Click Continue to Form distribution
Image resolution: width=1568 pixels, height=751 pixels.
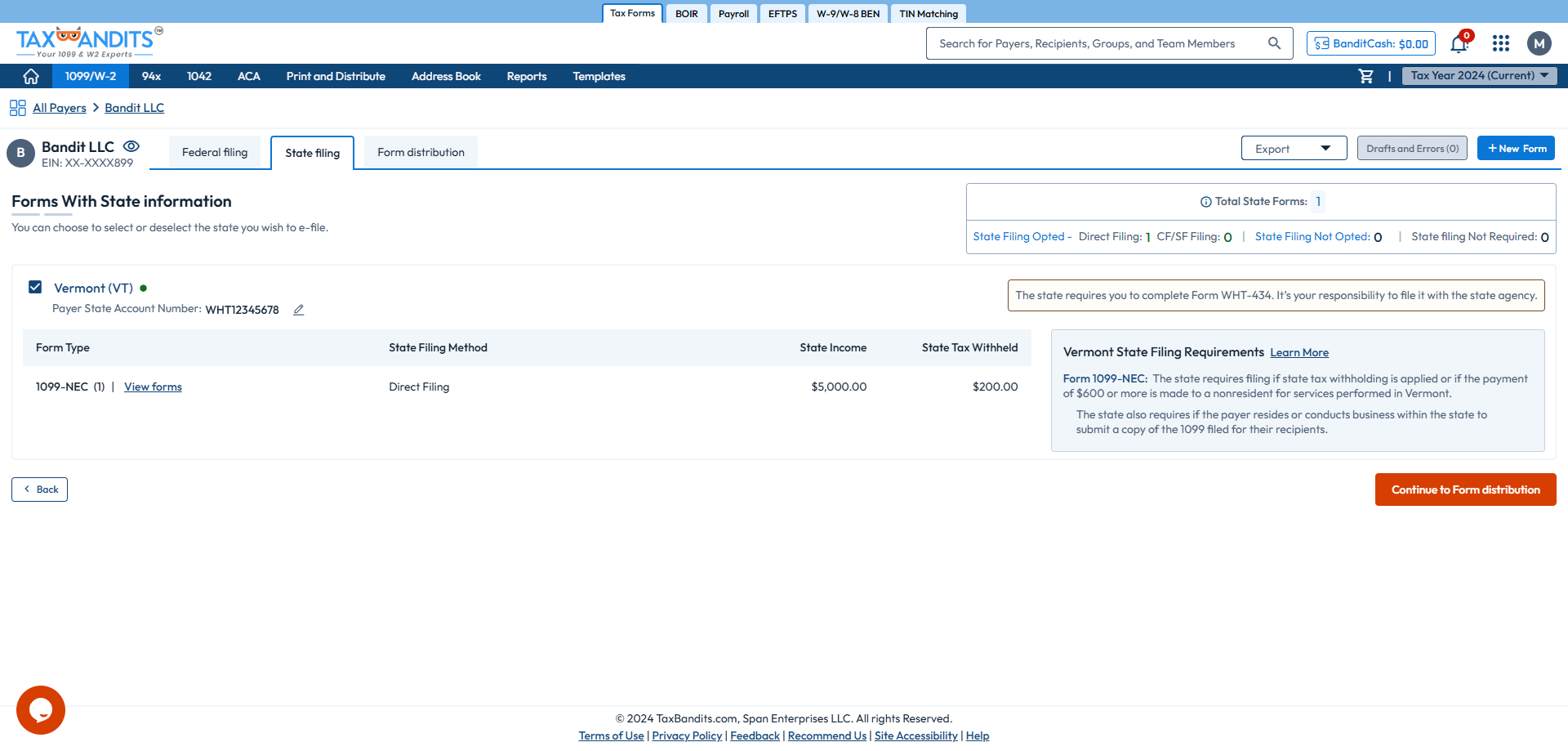1466,489
